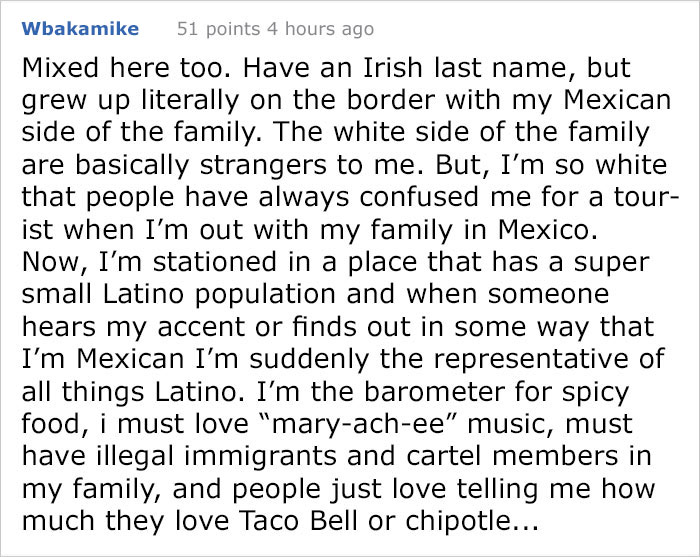Click the word 'stationed' in the comment
Viewport: 700px width, 557px height.
point(215,262)
